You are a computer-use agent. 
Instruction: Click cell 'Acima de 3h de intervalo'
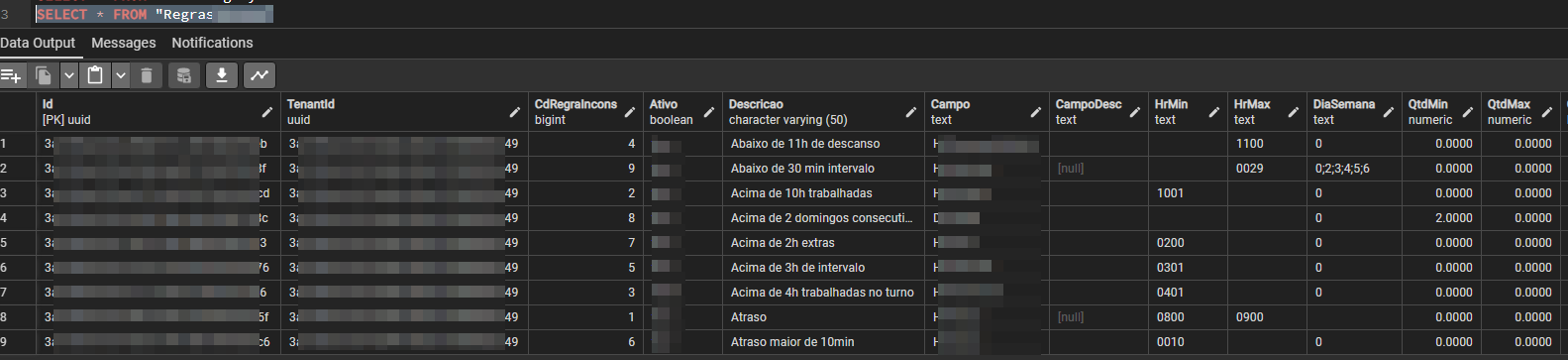(823, 268)
